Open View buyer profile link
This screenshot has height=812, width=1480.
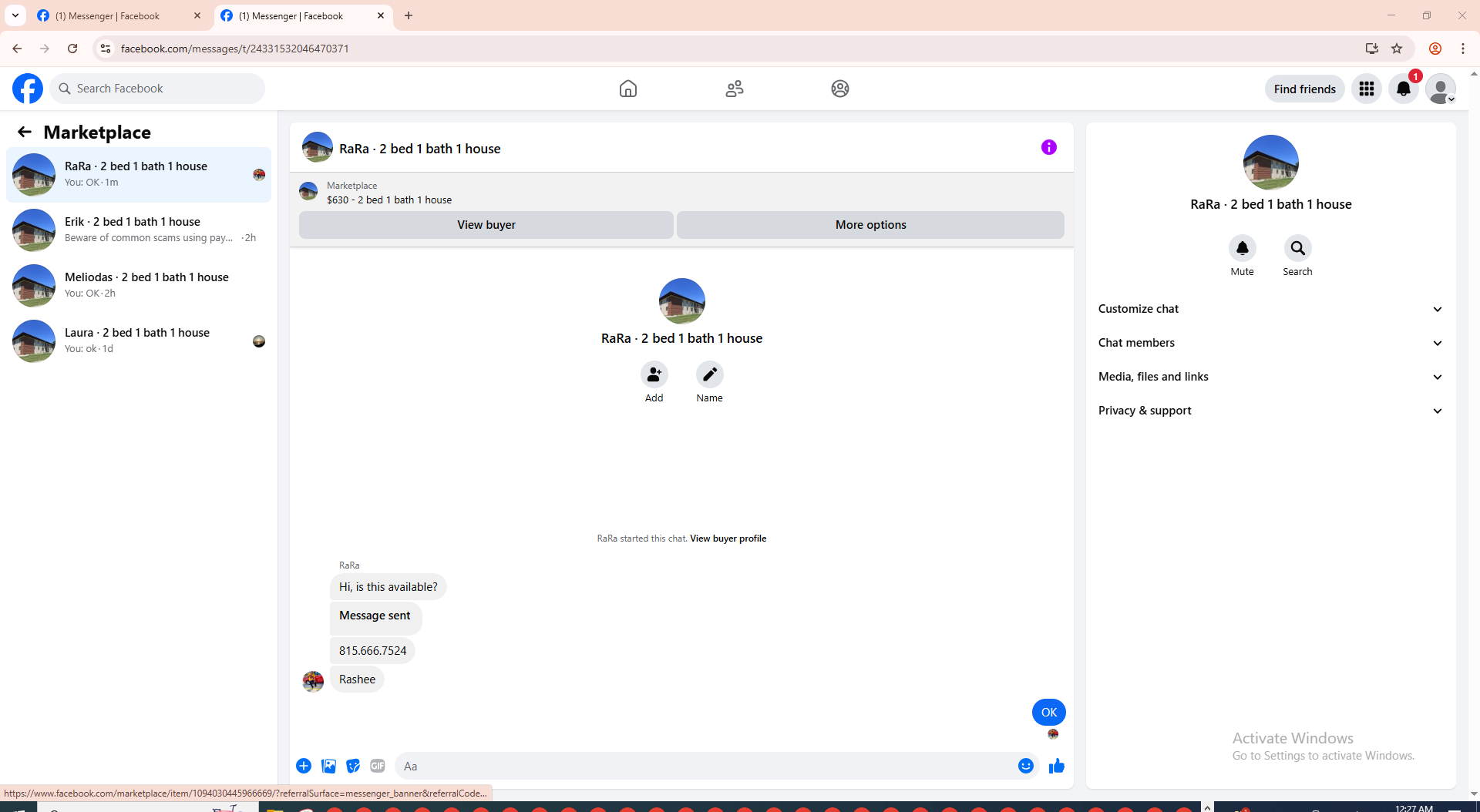728,539
